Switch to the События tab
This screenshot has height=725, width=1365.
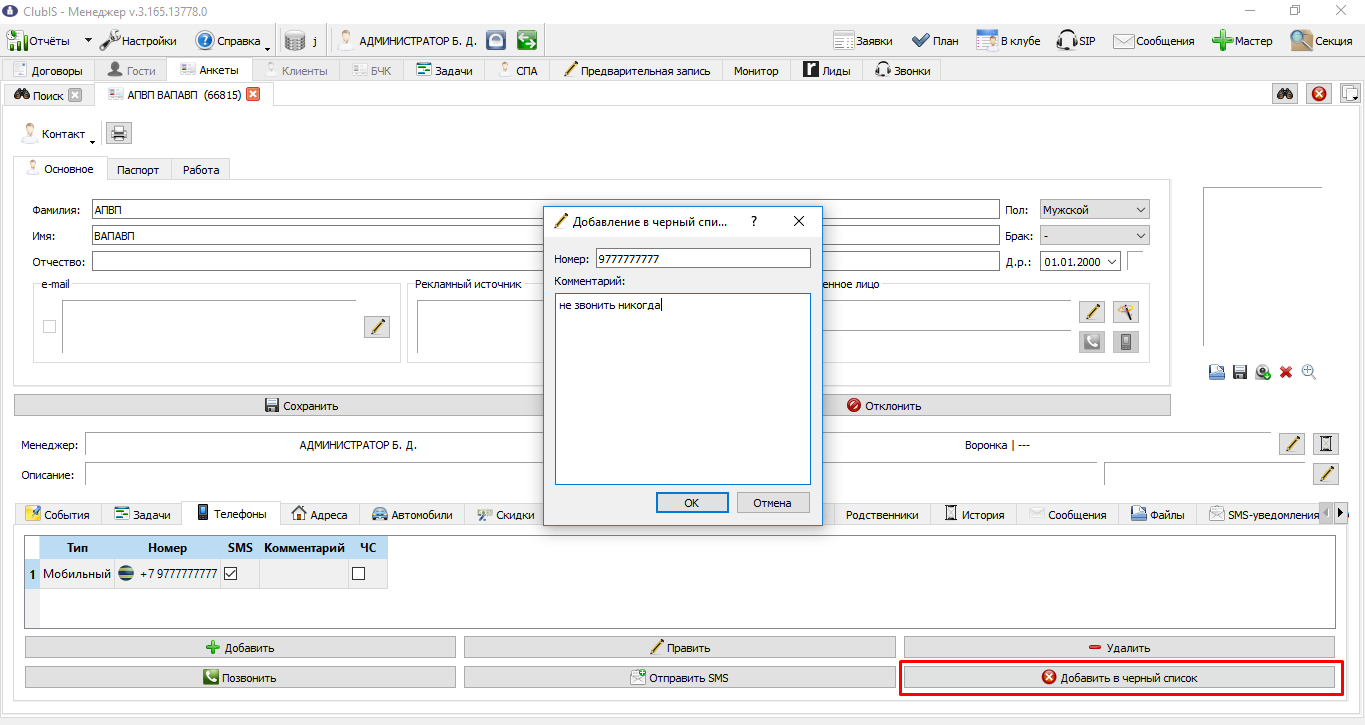59,514
